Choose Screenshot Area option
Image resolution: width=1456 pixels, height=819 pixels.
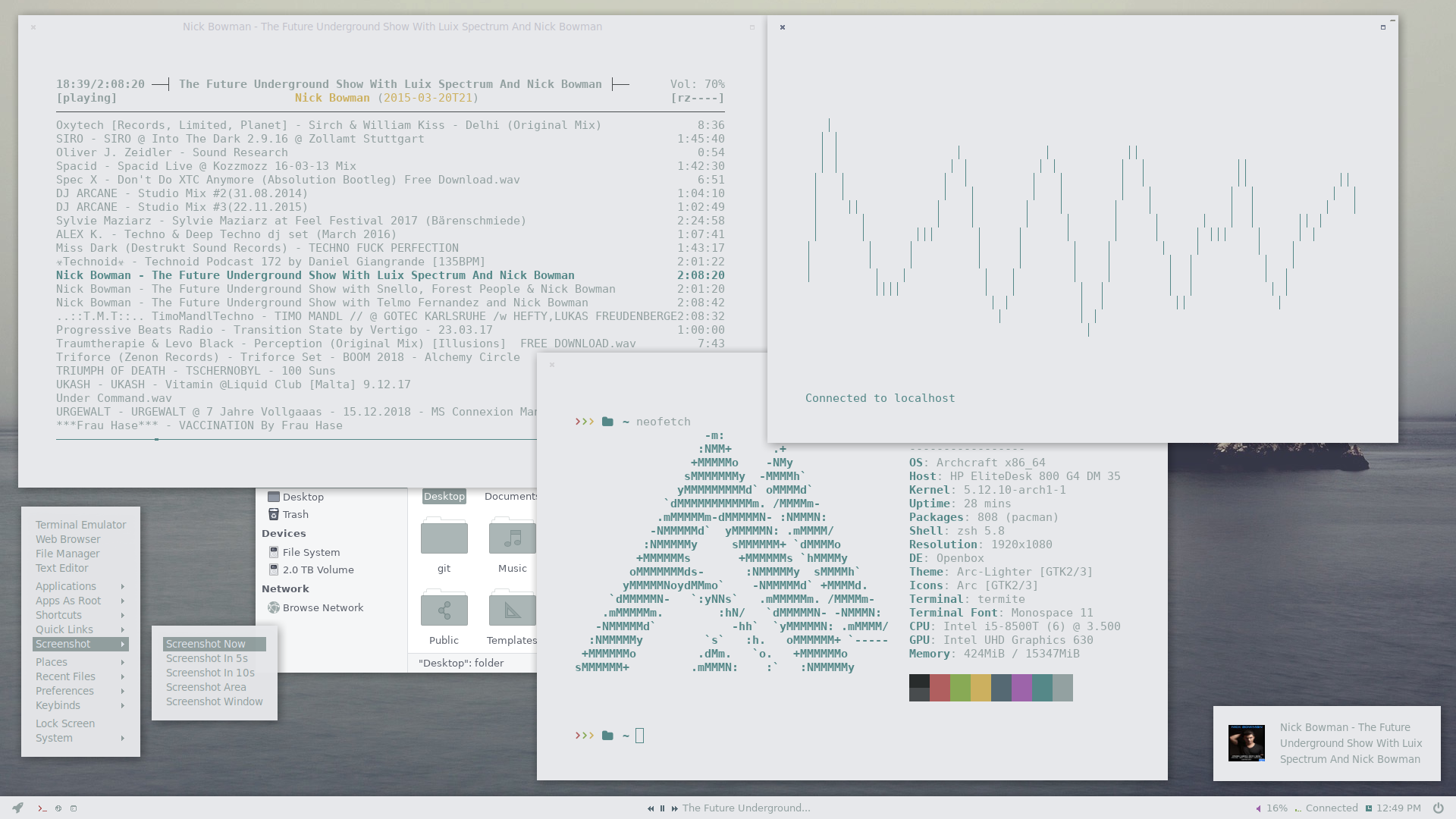pos(206,687)
